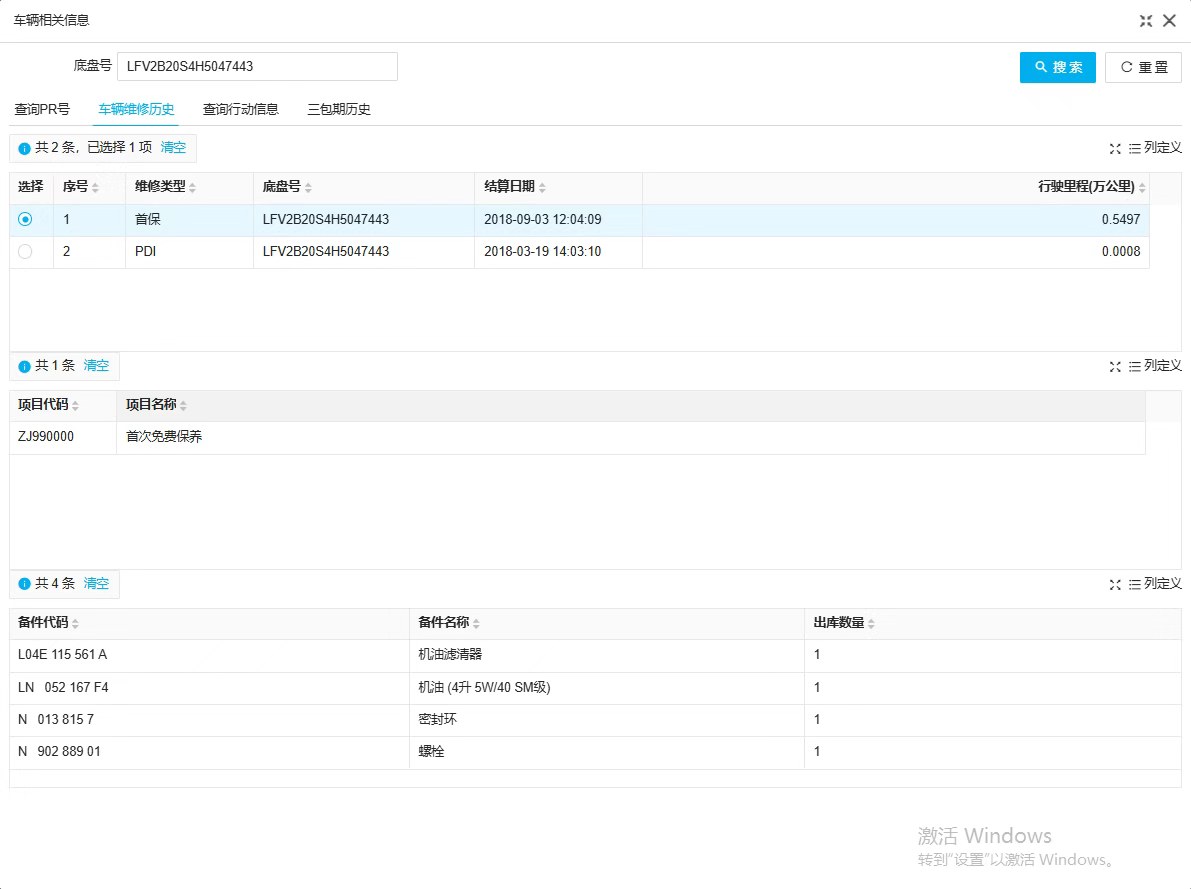Click the info icon beside 共 4 条
1191x889 pixels.
[24, 584]
